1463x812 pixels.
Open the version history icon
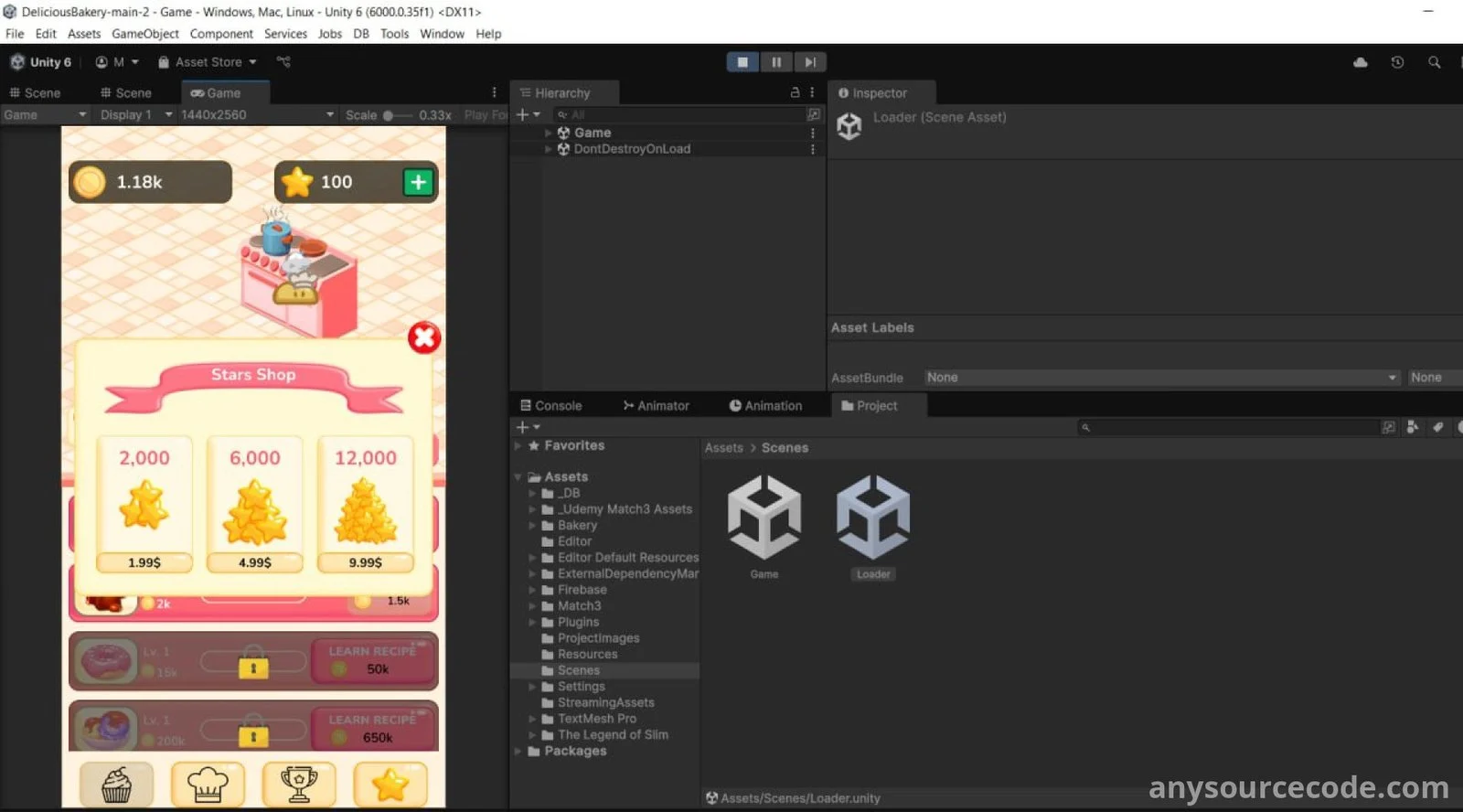[1397, 62]
